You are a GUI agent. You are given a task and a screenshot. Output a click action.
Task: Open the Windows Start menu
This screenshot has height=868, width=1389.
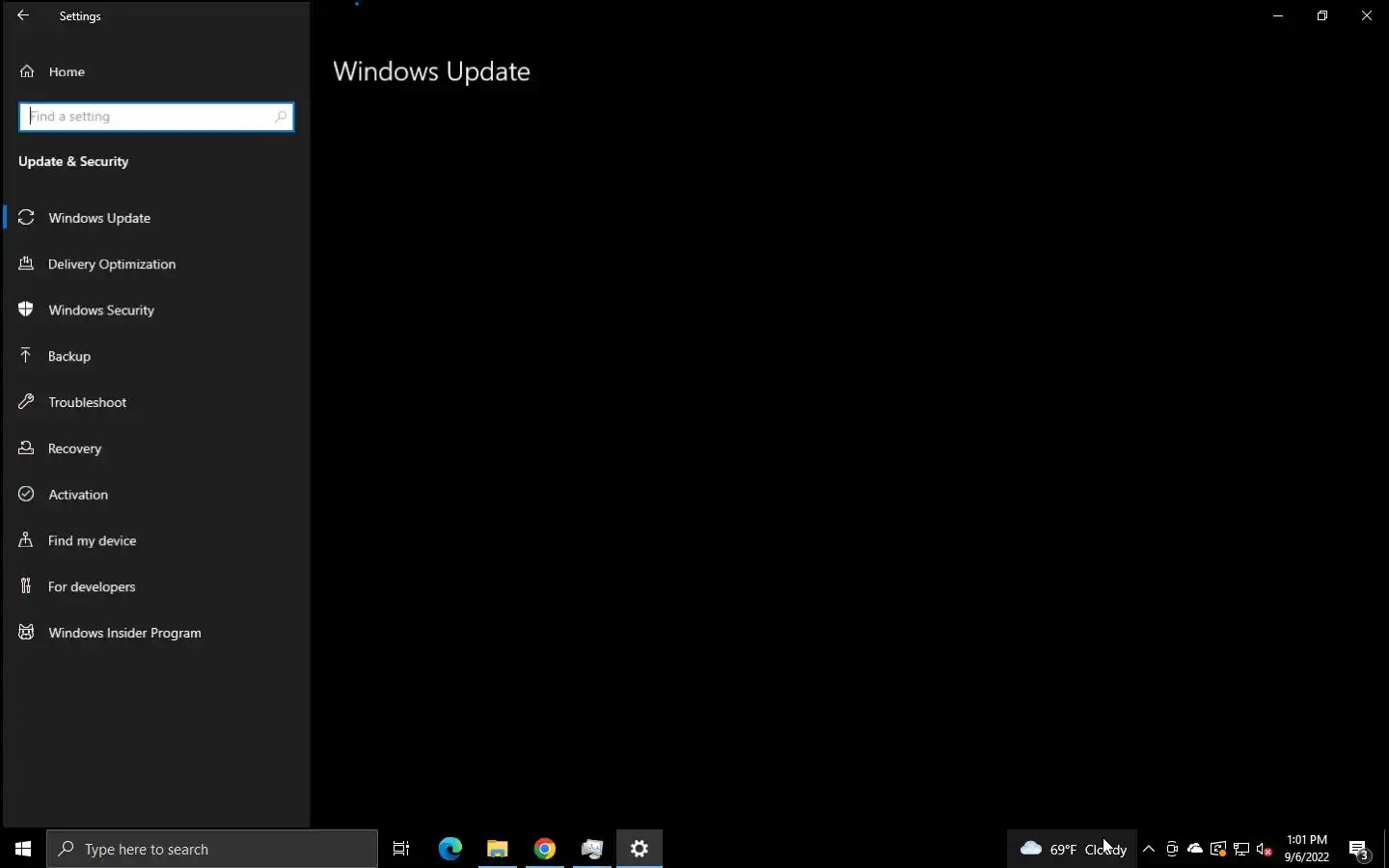(23, 849)
